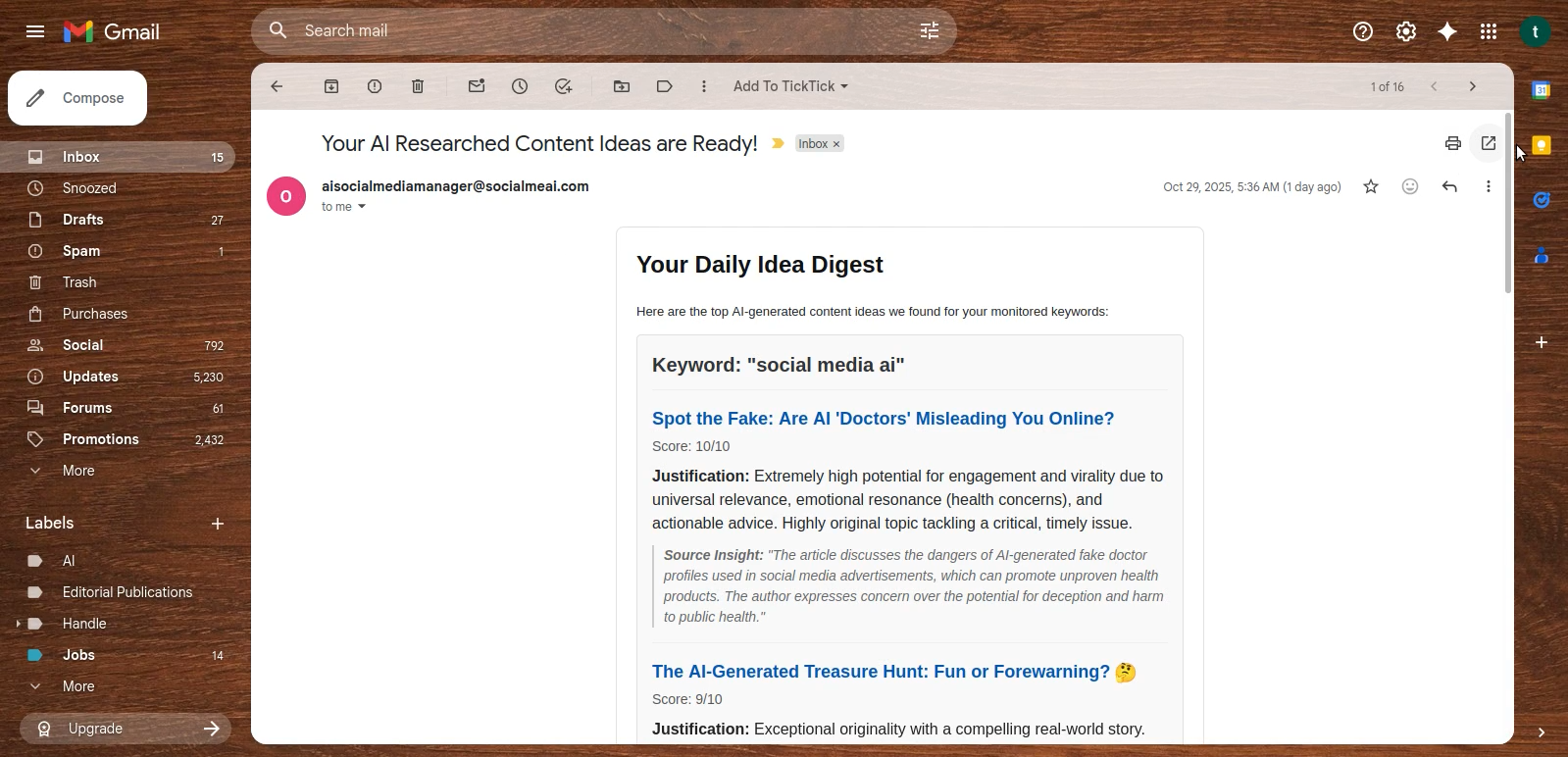Open the Promotions folder

point(100,439)
